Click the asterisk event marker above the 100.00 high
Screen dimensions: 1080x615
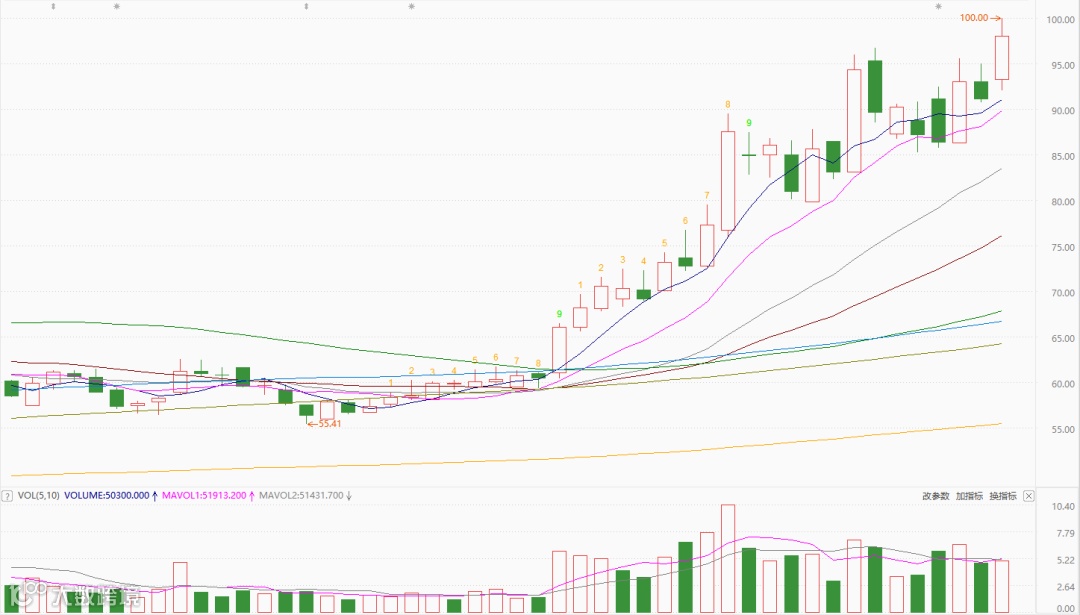click(938, 6)
